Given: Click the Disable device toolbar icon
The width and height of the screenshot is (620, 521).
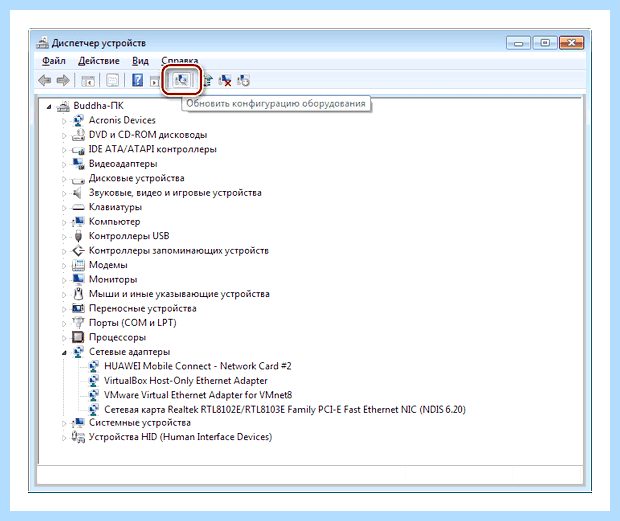Looking at the screenshot, I should pos(244,81).
